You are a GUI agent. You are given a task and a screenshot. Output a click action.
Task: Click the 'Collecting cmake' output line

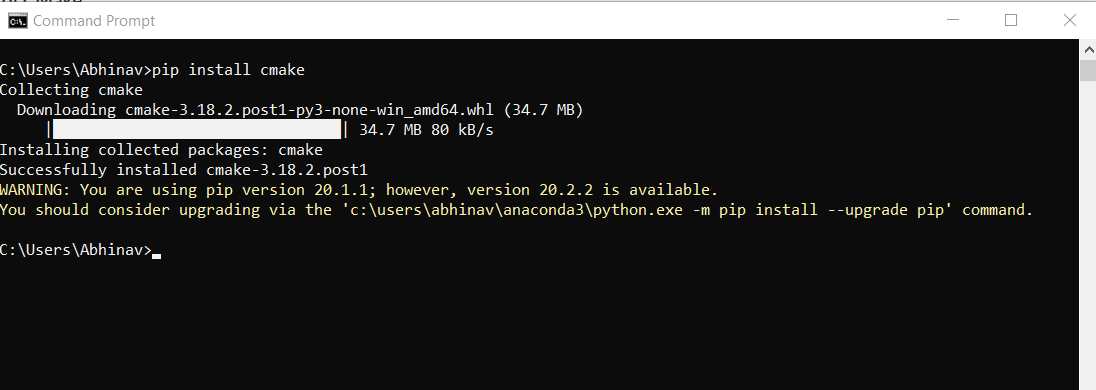71,90
